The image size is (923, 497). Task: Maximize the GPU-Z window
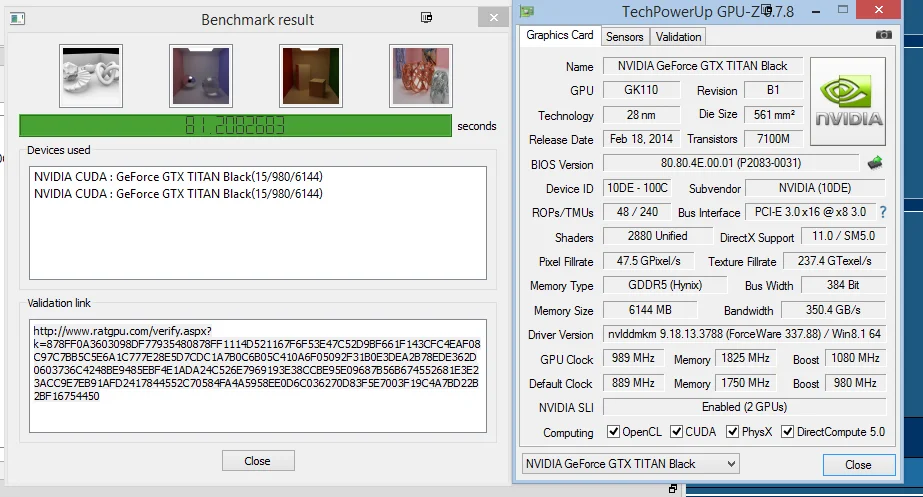(x=843, y=10)
